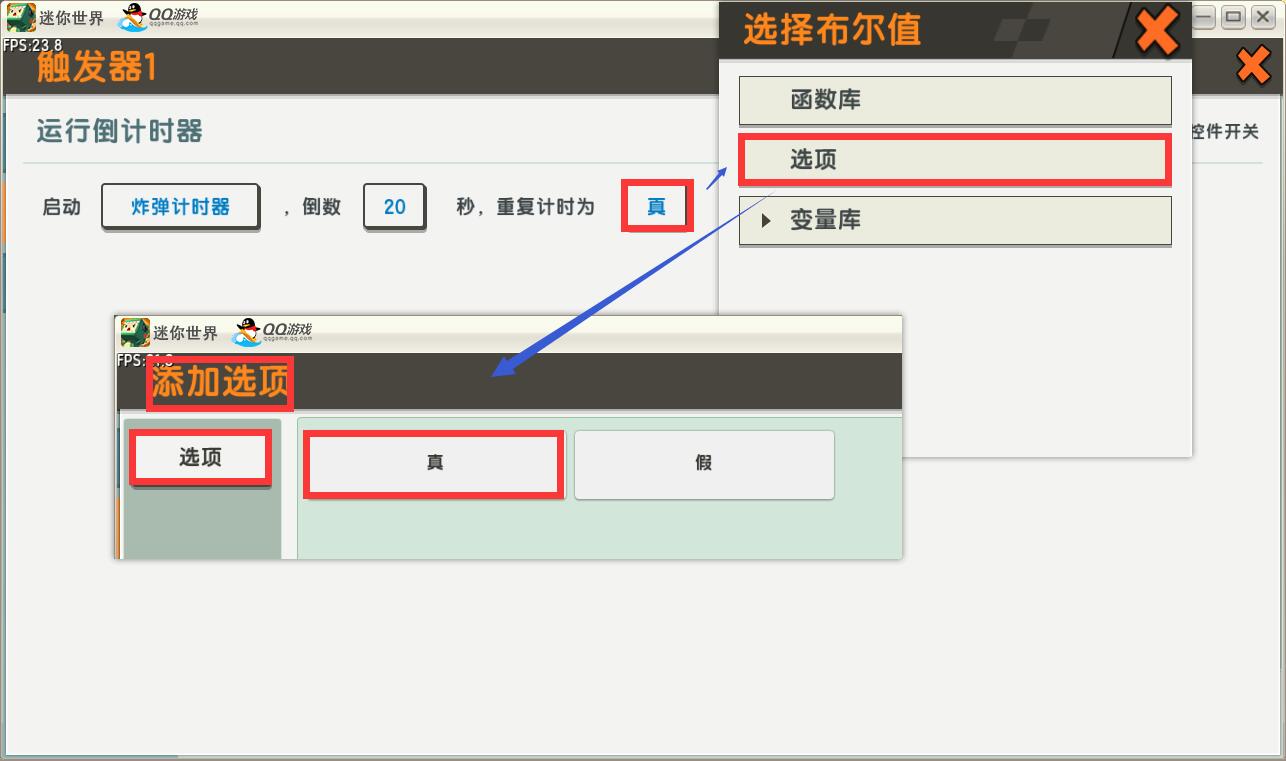Click the 添加选项 title text
1286x761 pixels.
pos(220,383)
